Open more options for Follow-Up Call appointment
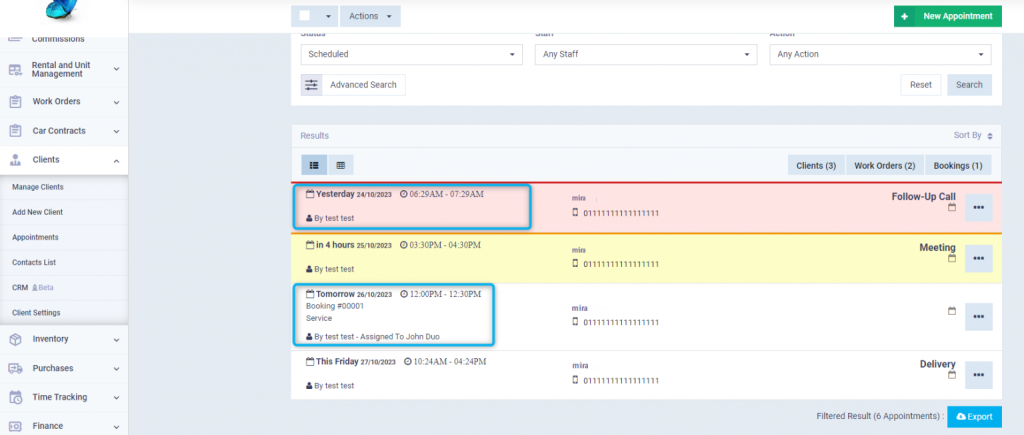The width and height of the screenshot is (1024, 435). [x=978, y=208]
